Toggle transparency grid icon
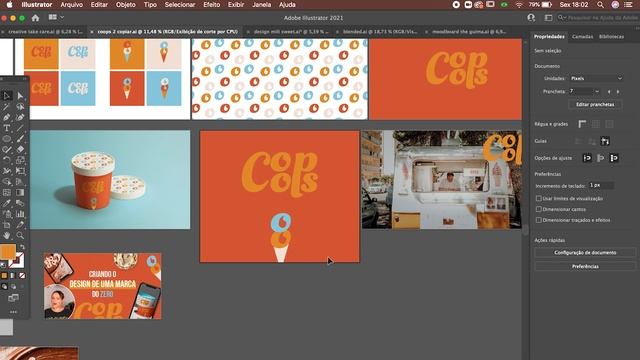640x360 pixels. tap(609, 124)
